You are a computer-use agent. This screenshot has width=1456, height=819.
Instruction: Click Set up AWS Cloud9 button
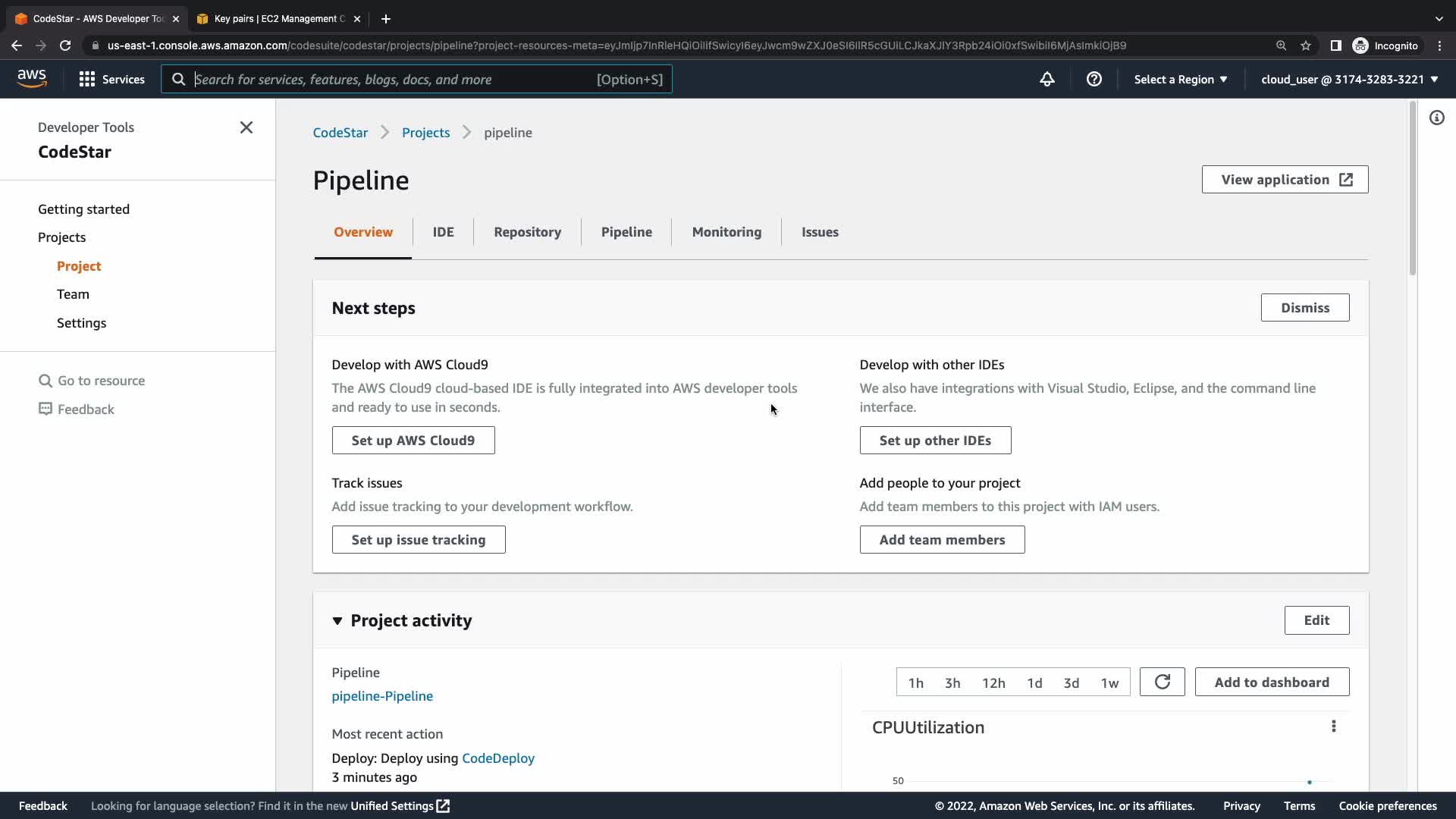click(x=413, y=440)
